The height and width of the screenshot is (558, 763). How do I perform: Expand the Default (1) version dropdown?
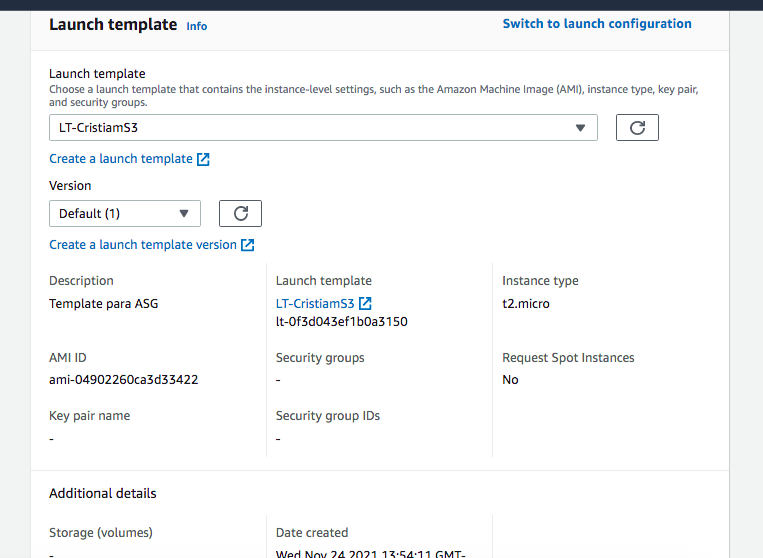pos(125,213)
